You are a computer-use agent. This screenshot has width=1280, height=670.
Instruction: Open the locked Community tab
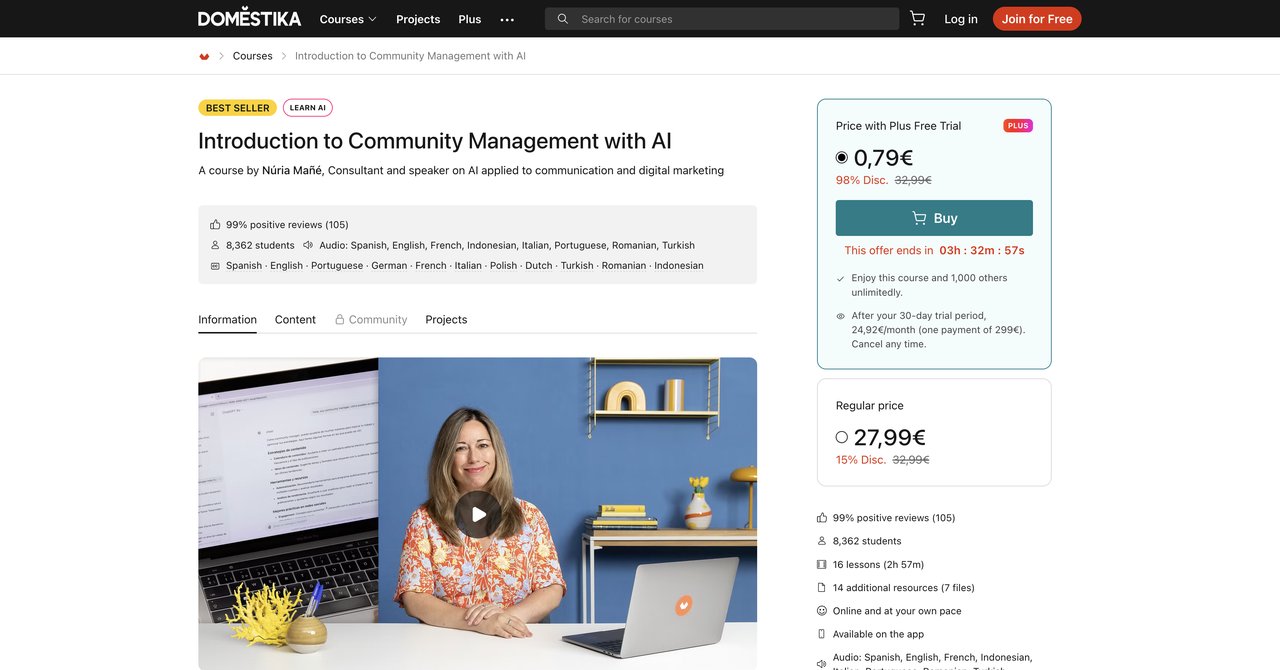(x=371, y=320)
